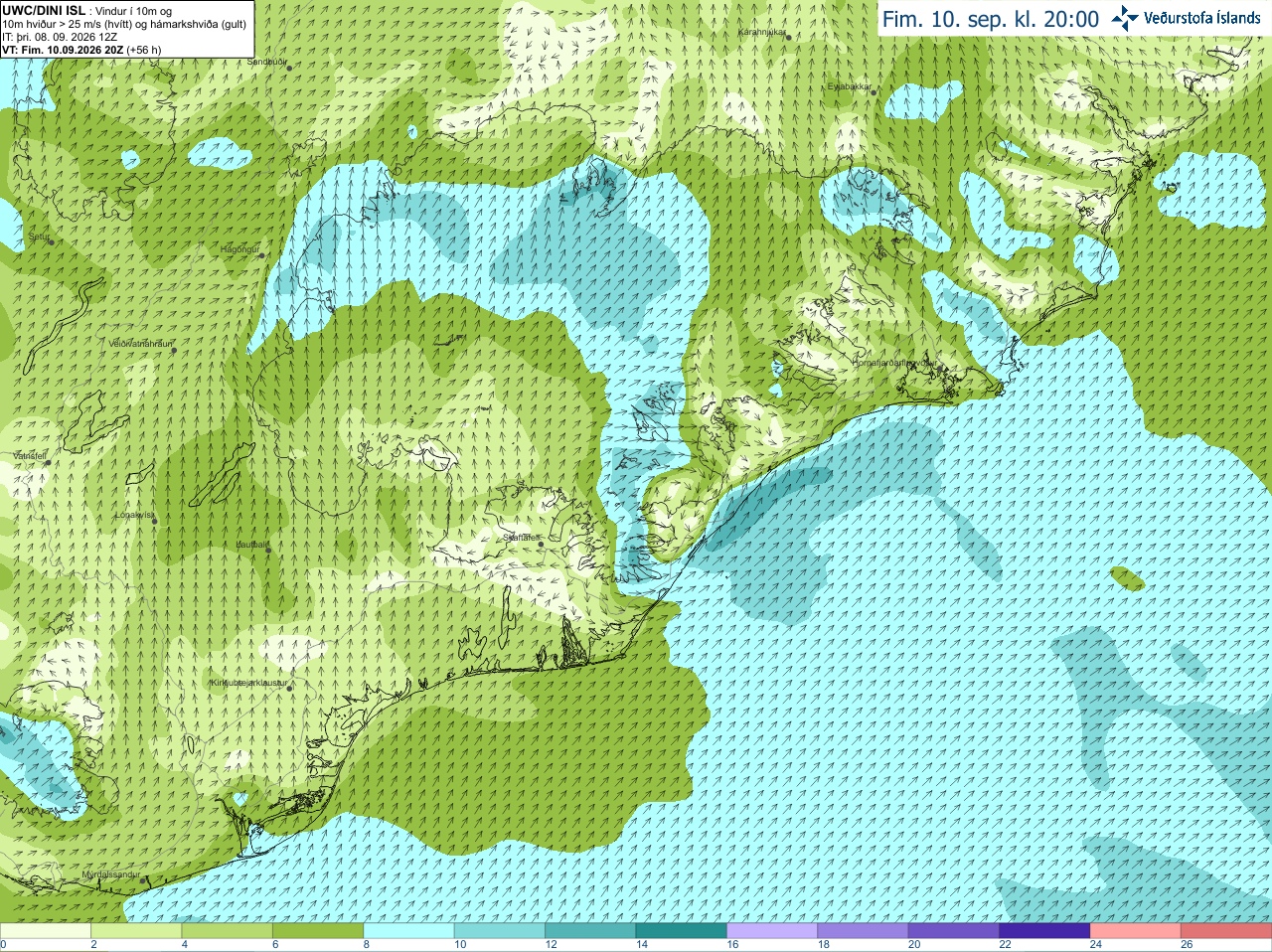Viewport: 1272px width, 952px height.
Task: Click the Sandbúðir station marker
Action: (289, 67)
